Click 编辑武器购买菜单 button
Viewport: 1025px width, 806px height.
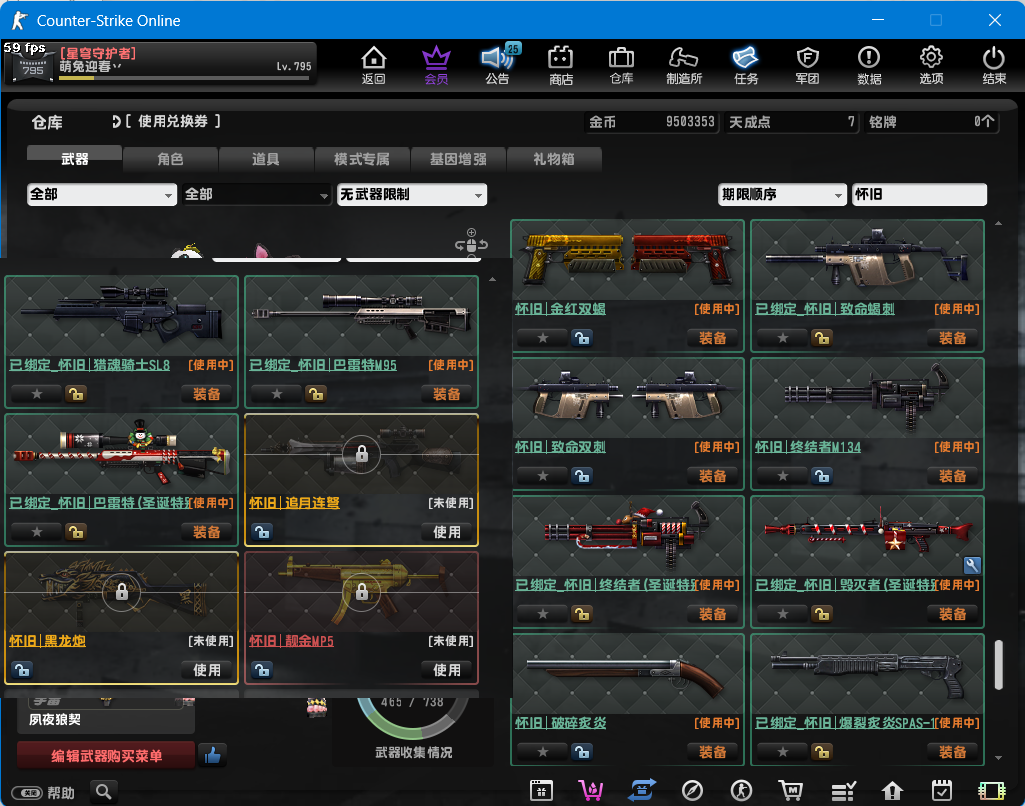pyautogui.click(x=106, y=756)
